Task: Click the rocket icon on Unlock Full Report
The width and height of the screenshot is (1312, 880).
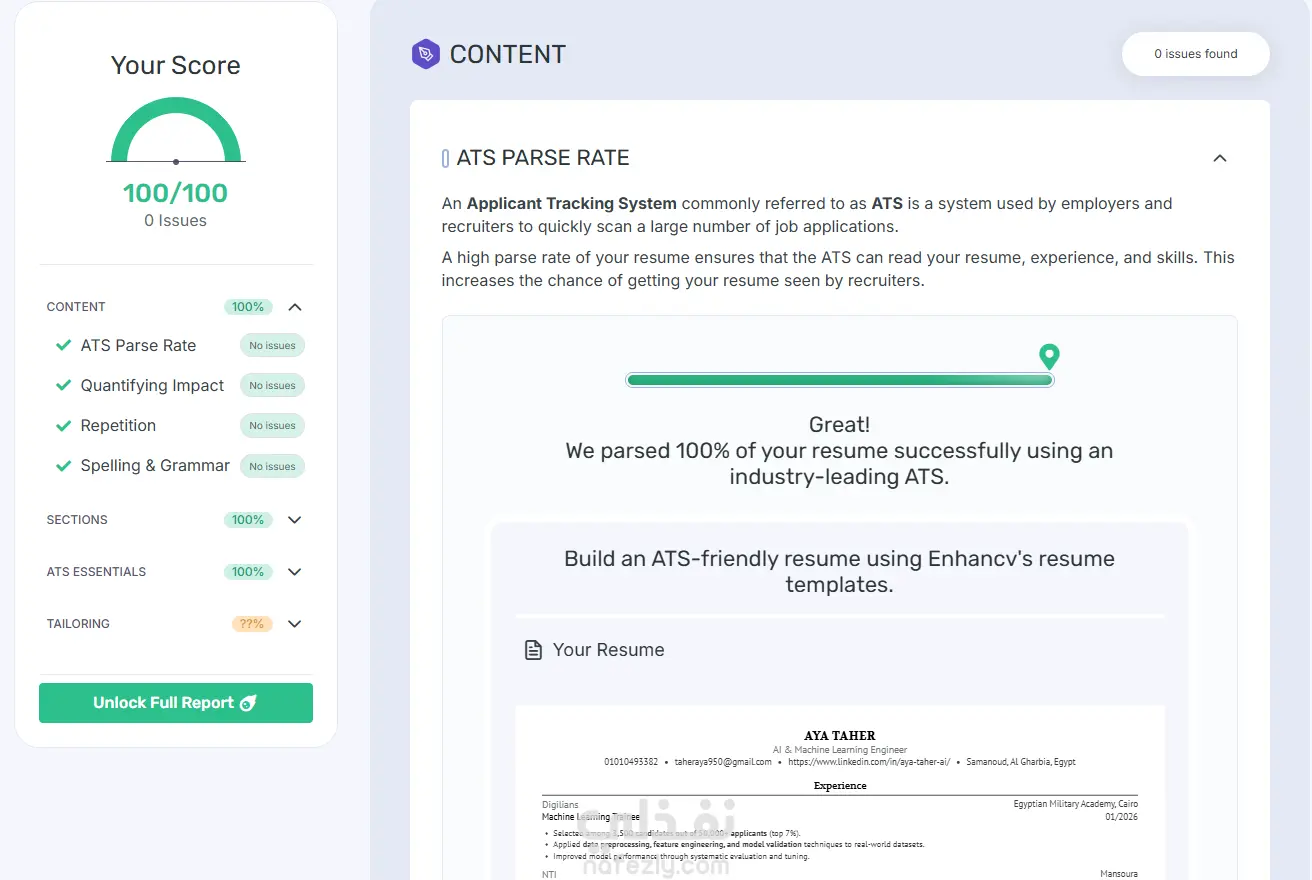Action: pyautogui.click(x=248, y=703)
